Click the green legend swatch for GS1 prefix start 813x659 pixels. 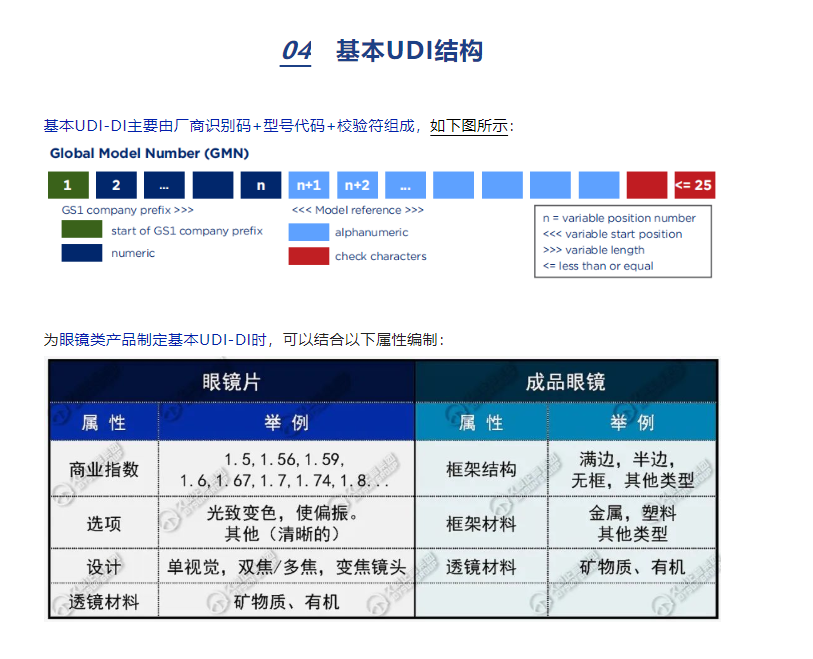coord(81,230)
